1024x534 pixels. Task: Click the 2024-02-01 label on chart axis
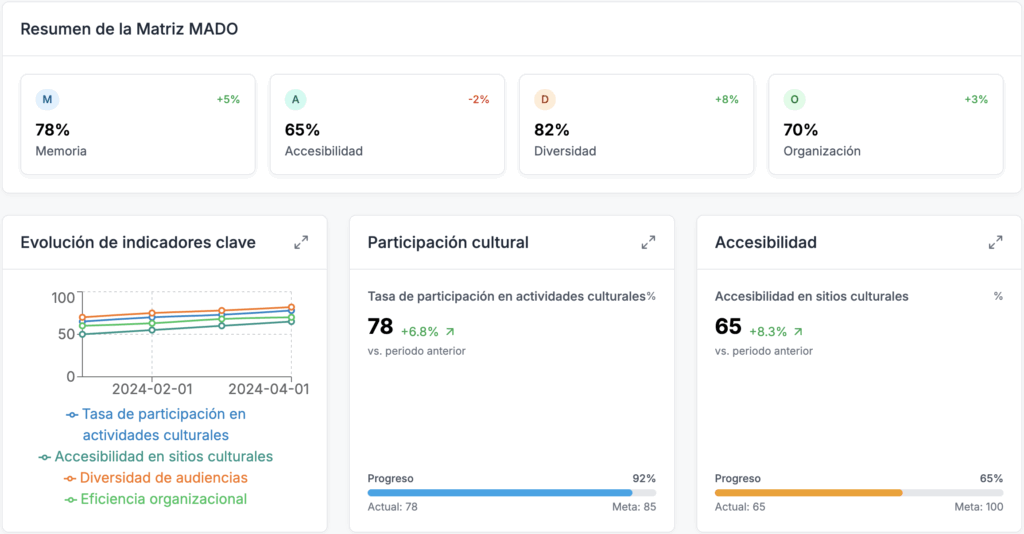[x=152, y=388]
